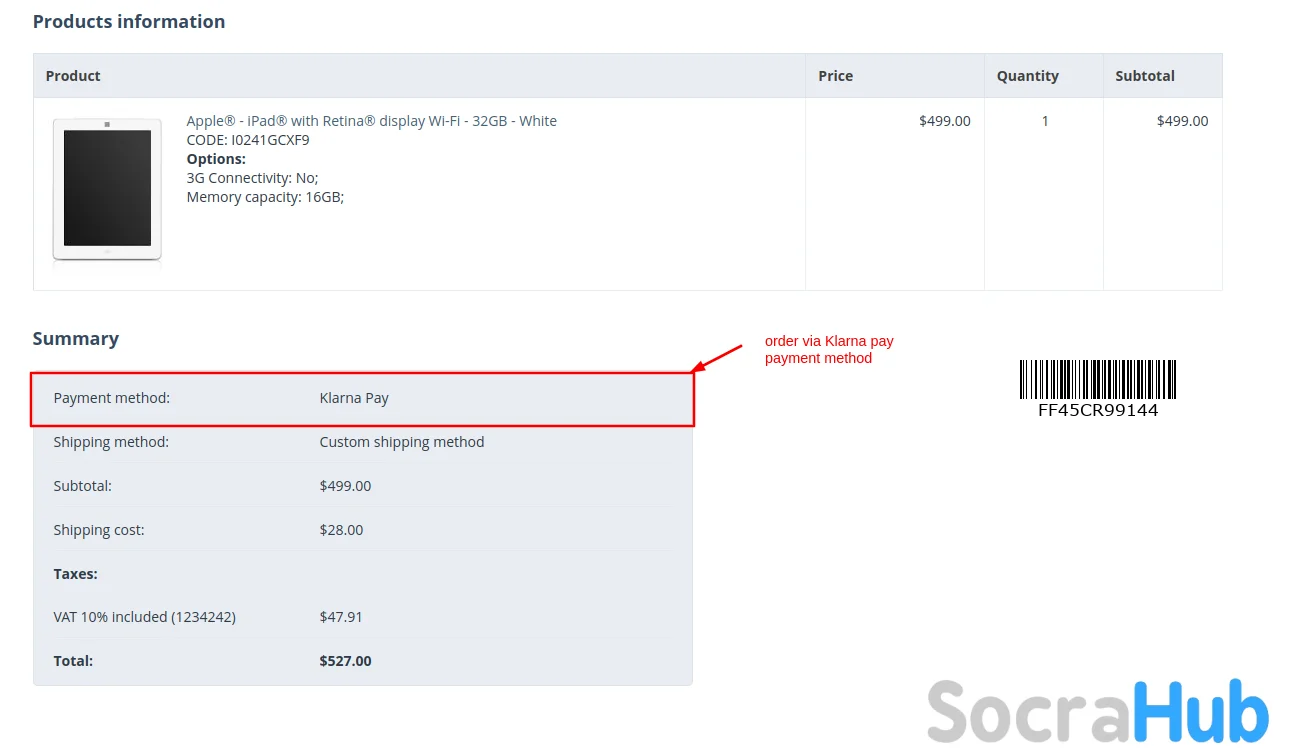Click the $47.91 VAT amount
This screenshot has height=748, width=1293.
(341, 617)
